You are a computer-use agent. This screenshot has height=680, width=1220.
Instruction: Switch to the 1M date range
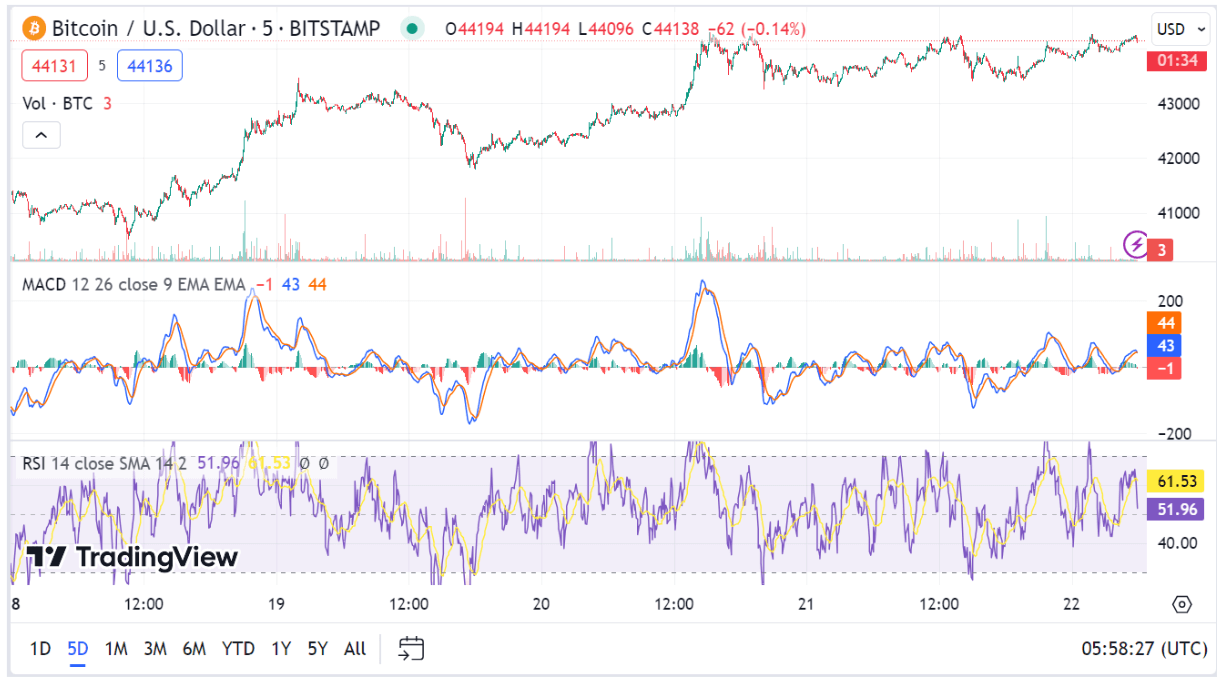click(116, 648)
